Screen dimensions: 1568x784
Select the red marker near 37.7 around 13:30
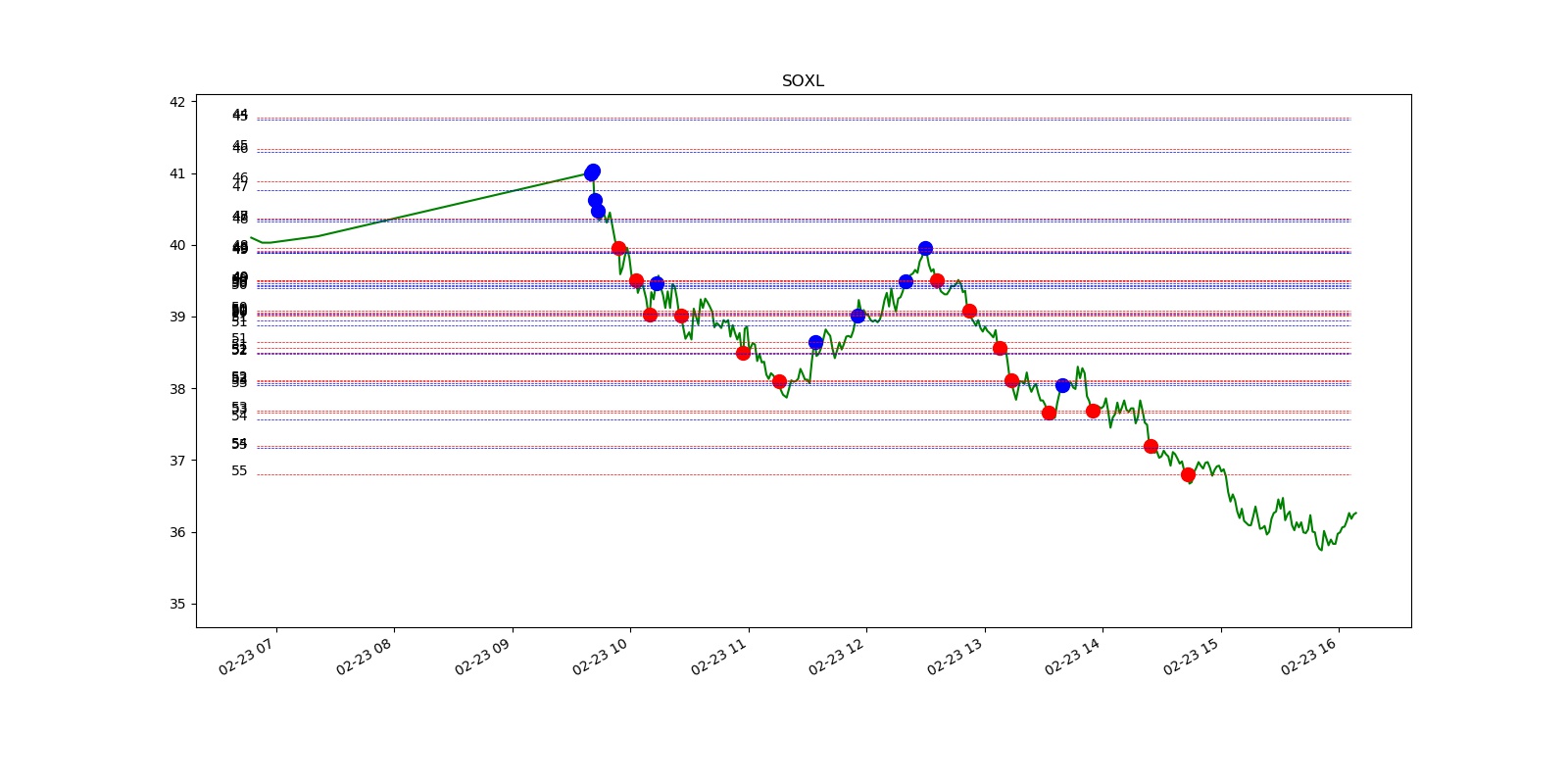click(x=1049, y=413)
